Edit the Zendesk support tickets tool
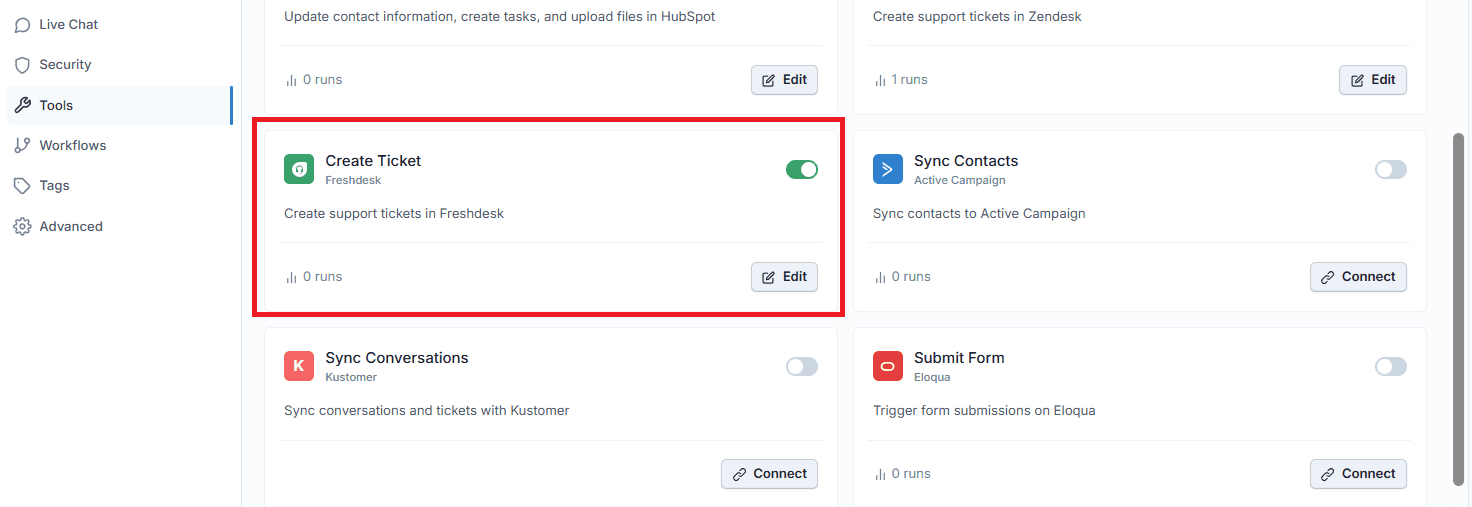Viewport: 1472px width, 507px height. [x=1373, y=80]
